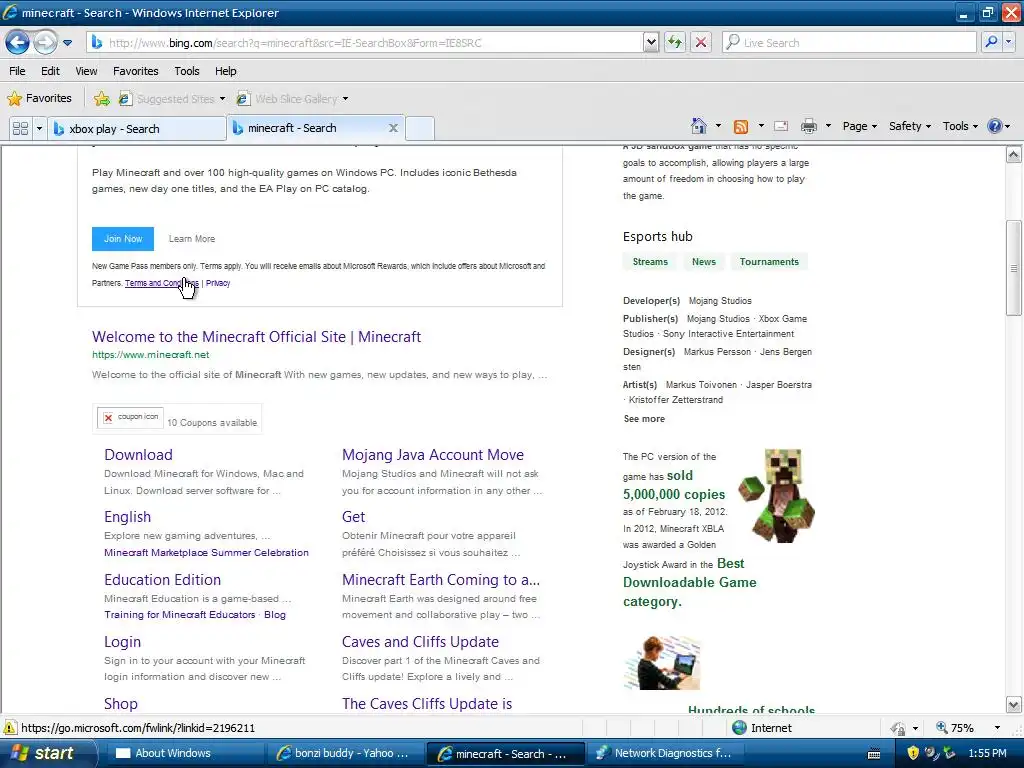The width and height of the screenshot is (1024, 768).
Task: Open the Favorites menu
Action: click(x=136, y=71)
